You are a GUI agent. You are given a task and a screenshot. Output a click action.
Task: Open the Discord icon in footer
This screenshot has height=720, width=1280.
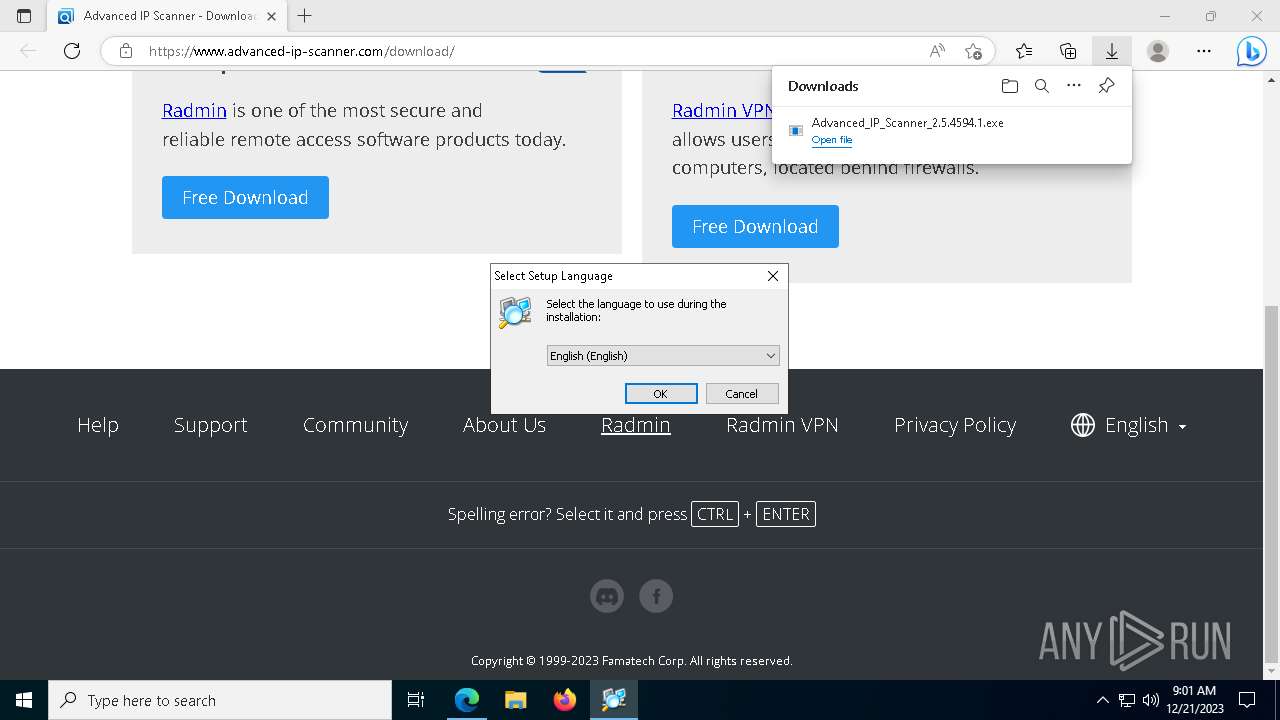[607, 596]
